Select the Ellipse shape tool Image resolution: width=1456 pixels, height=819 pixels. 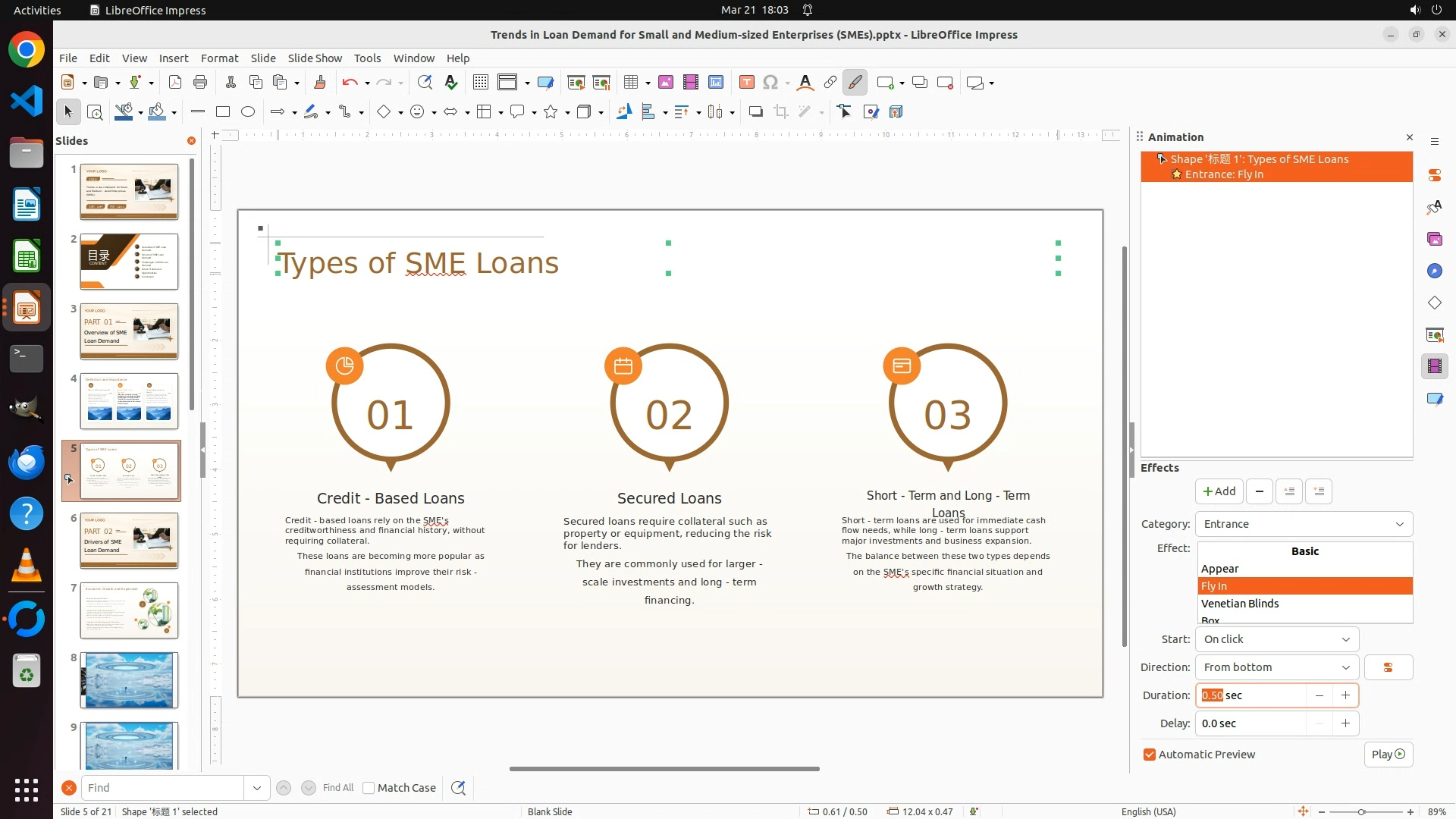tap(248, 112)
